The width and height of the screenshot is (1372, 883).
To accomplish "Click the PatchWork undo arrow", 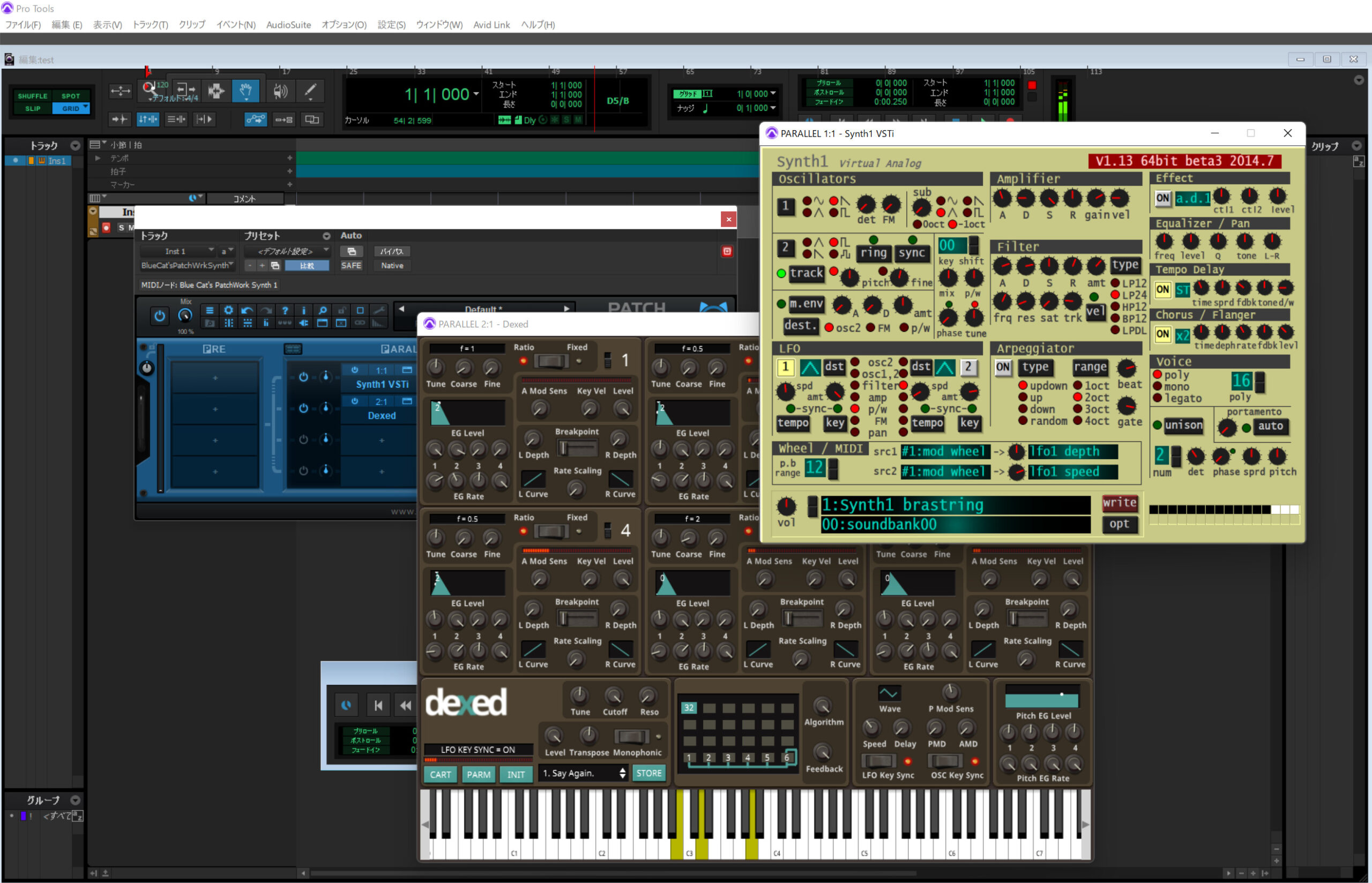I will point(247,310).
